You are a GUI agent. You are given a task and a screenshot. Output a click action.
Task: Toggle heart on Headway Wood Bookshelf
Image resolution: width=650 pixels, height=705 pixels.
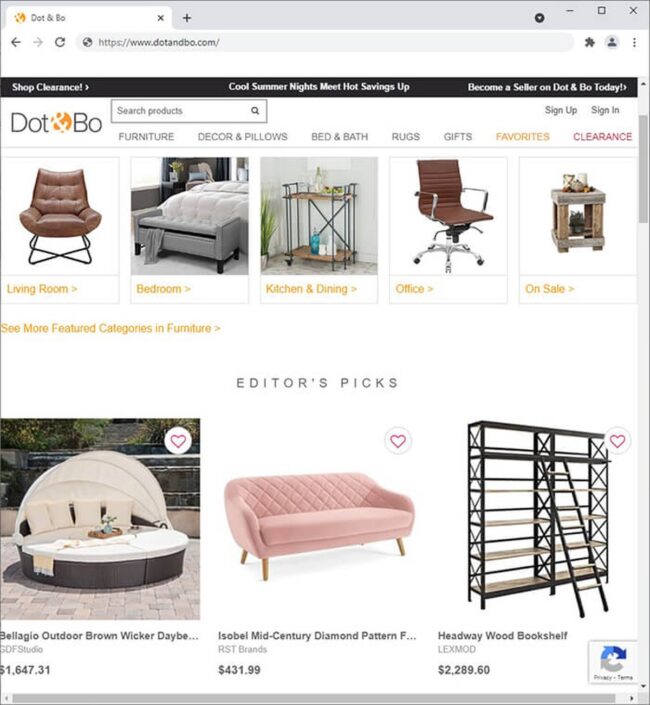[617, 441]
